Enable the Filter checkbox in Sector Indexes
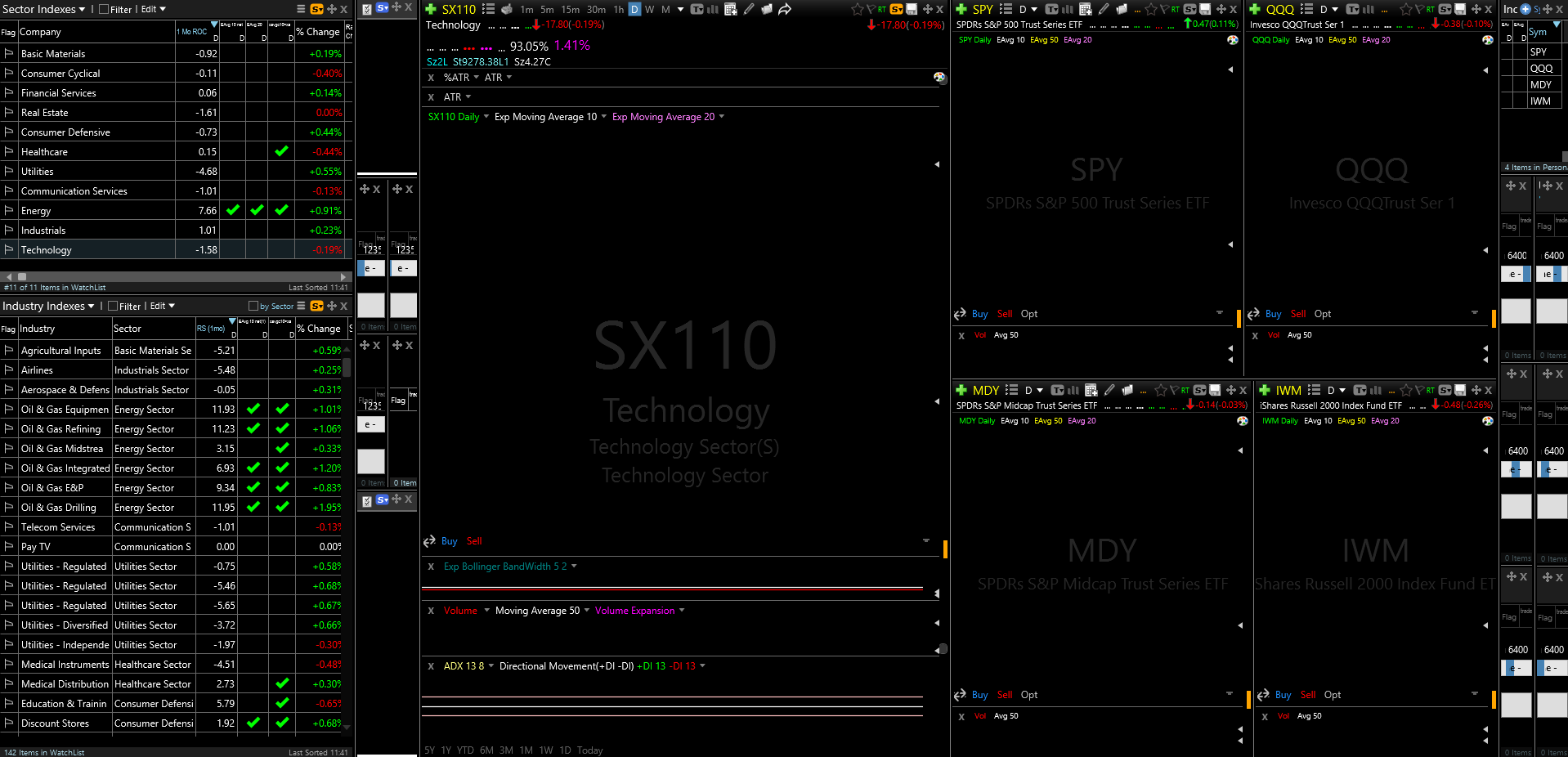 [x=104, y=9]
